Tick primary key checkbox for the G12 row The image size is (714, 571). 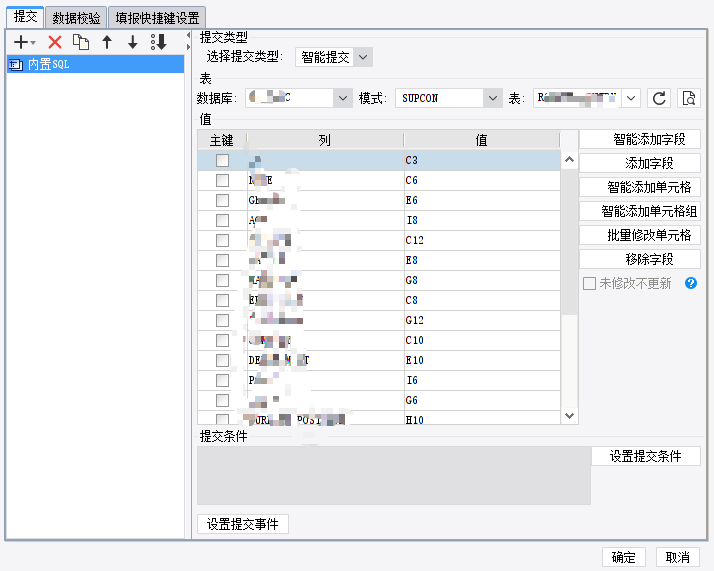point(222,321)
